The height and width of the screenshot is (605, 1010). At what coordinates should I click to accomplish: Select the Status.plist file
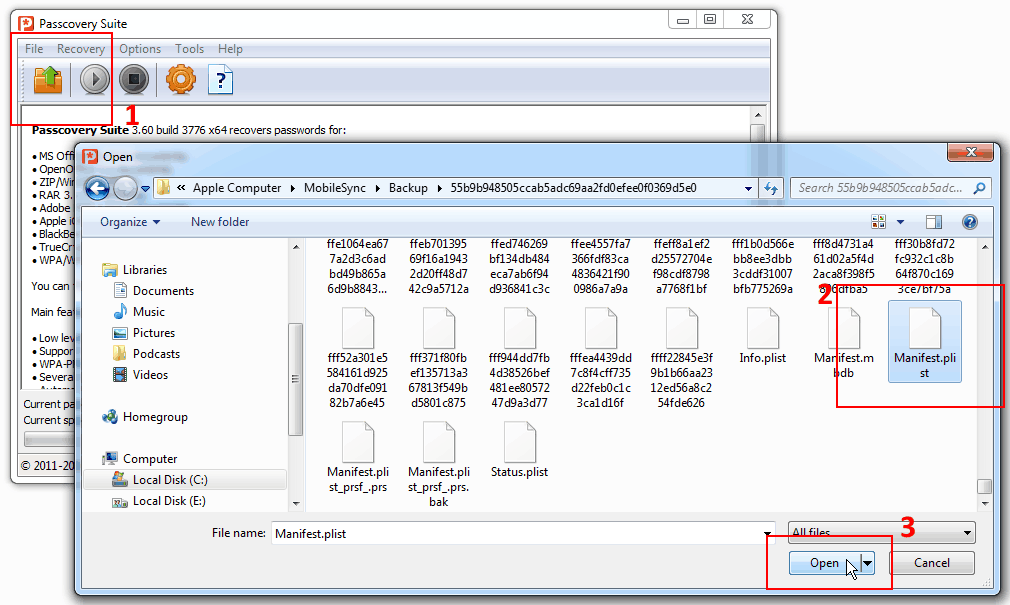[x=519, y=449]
